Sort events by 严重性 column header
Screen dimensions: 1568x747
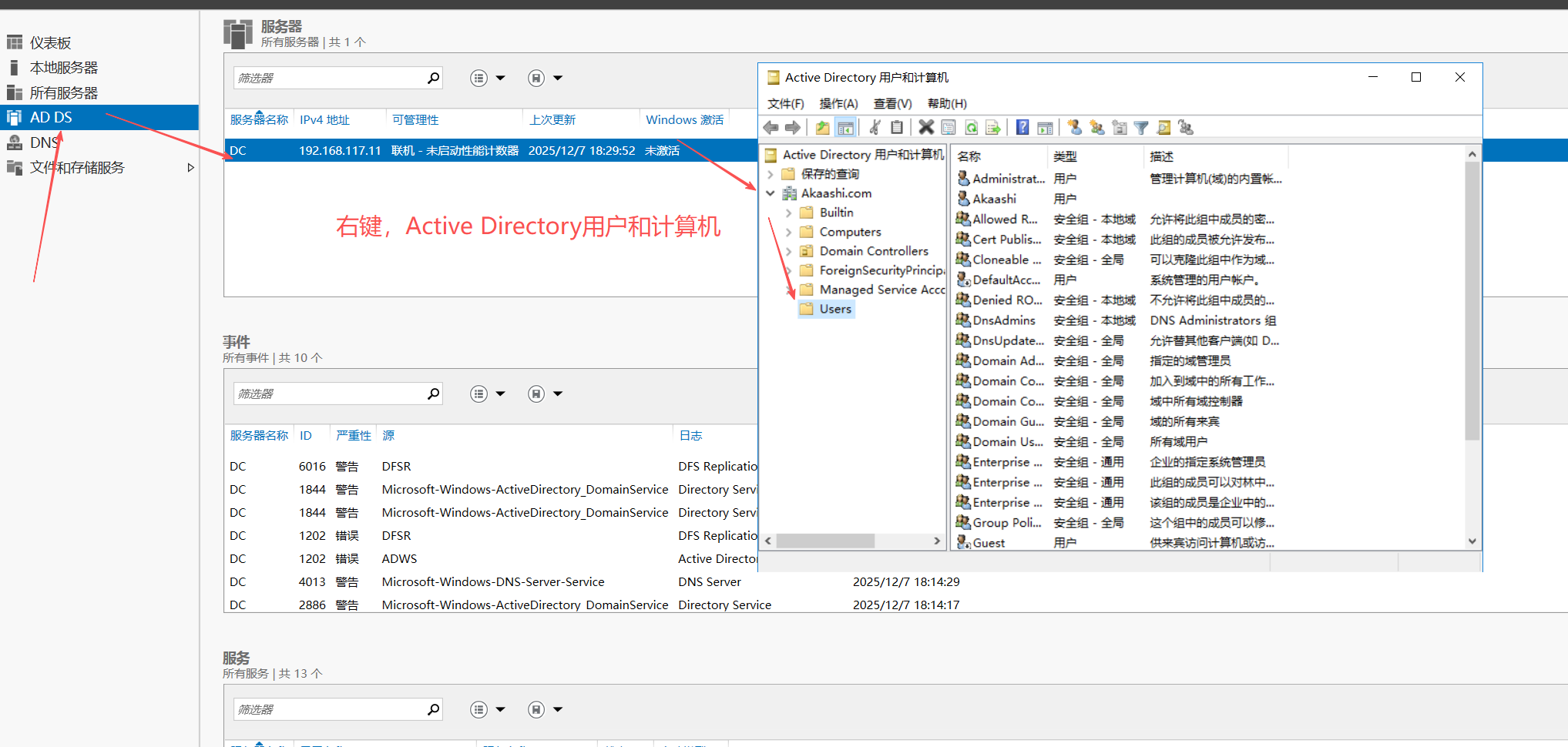[x=354, y=436]
